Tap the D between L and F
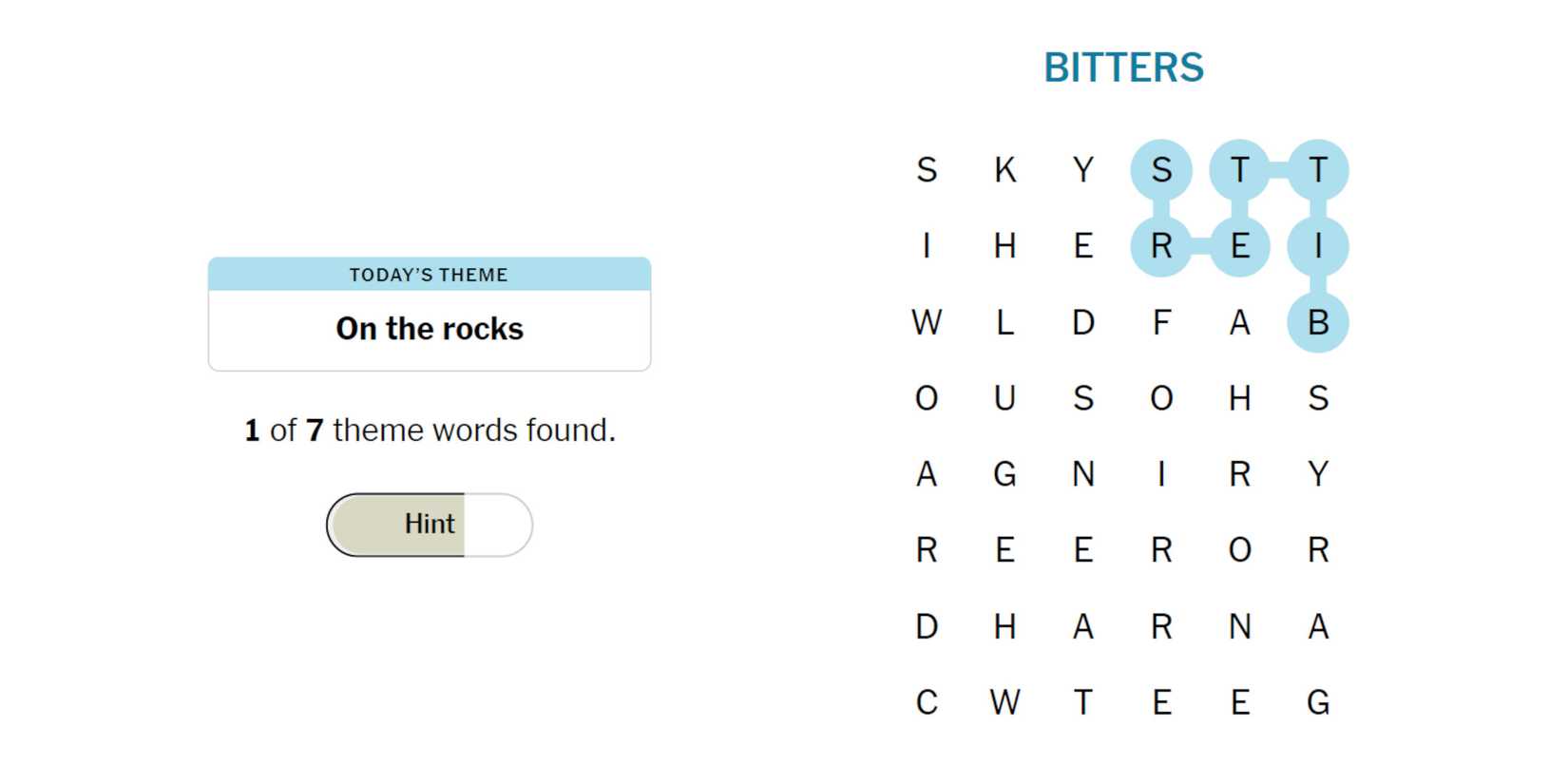This screenshot has height=784, width=1568. pos(1083,323)
